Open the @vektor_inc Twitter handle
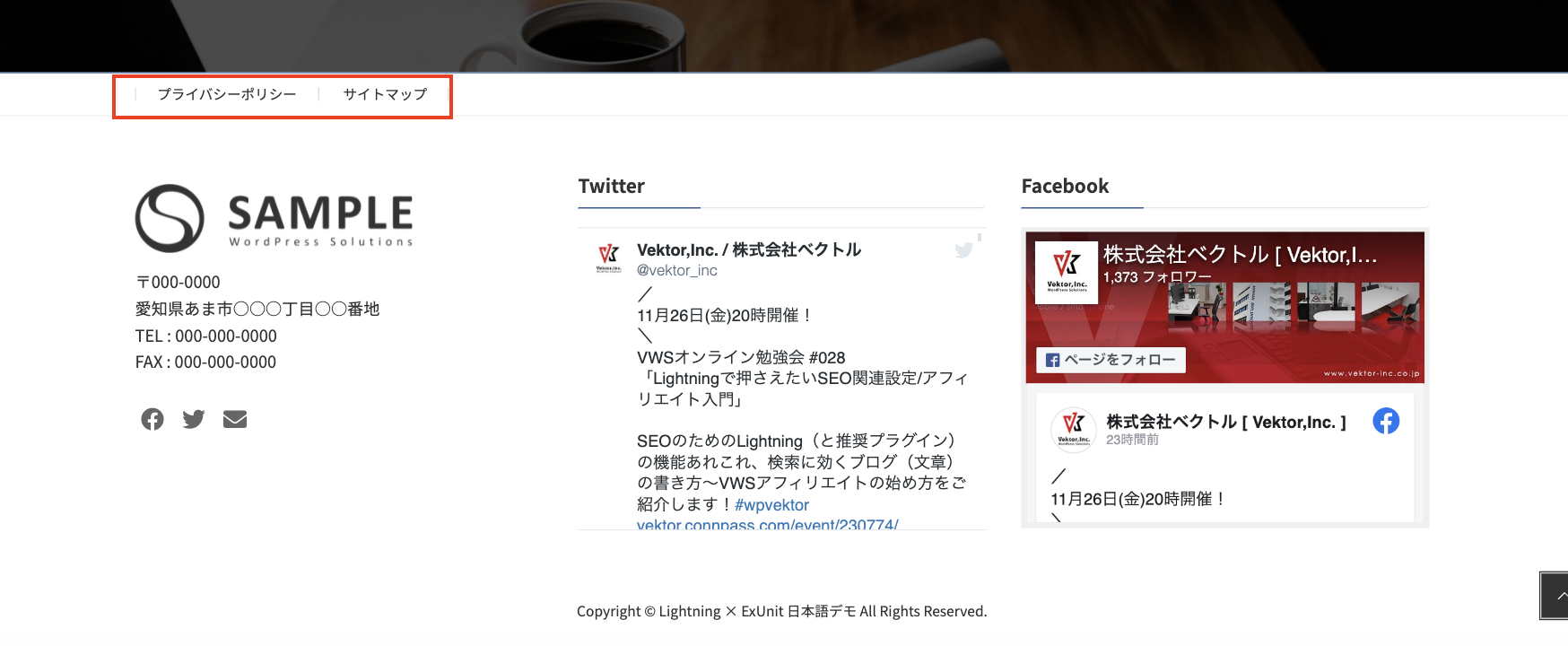Viewport: 1568px width, 646px height. [677, 270]
